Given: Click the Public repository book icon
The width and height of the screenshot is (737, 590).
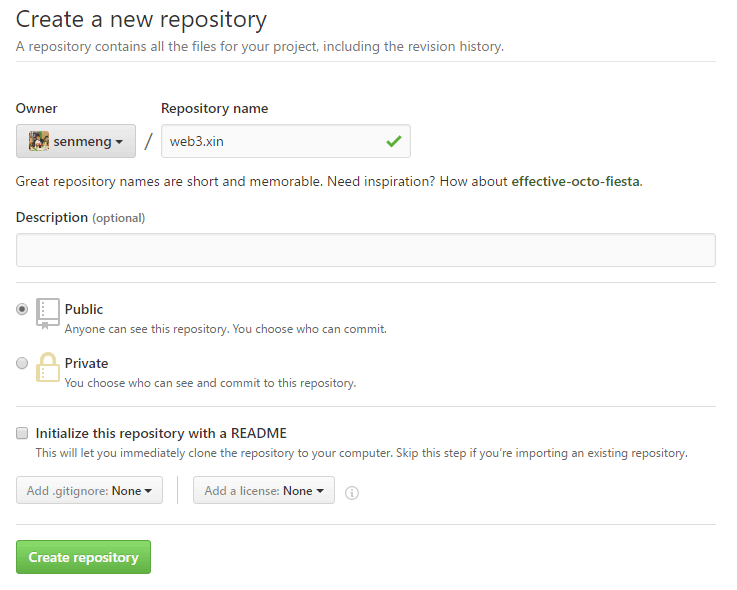Looking at the screenshot, I should pyautogui.click(x=48, y=313).
